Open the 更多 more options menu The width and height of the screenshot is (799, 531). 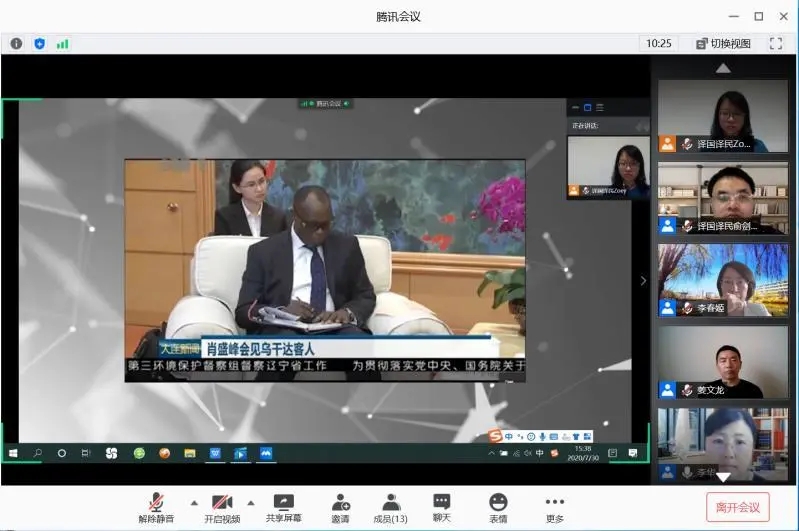point(554,508)
